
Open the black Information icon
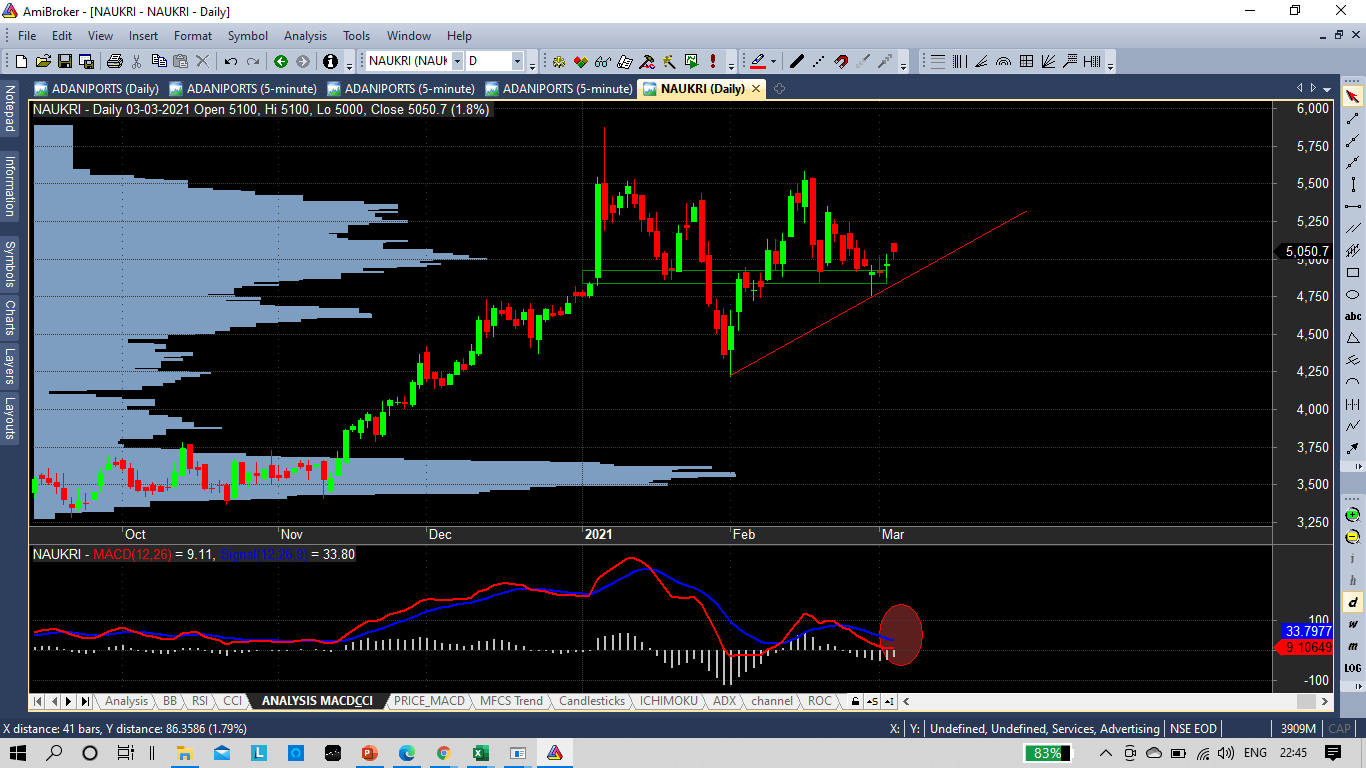click(x=330, y=61)
